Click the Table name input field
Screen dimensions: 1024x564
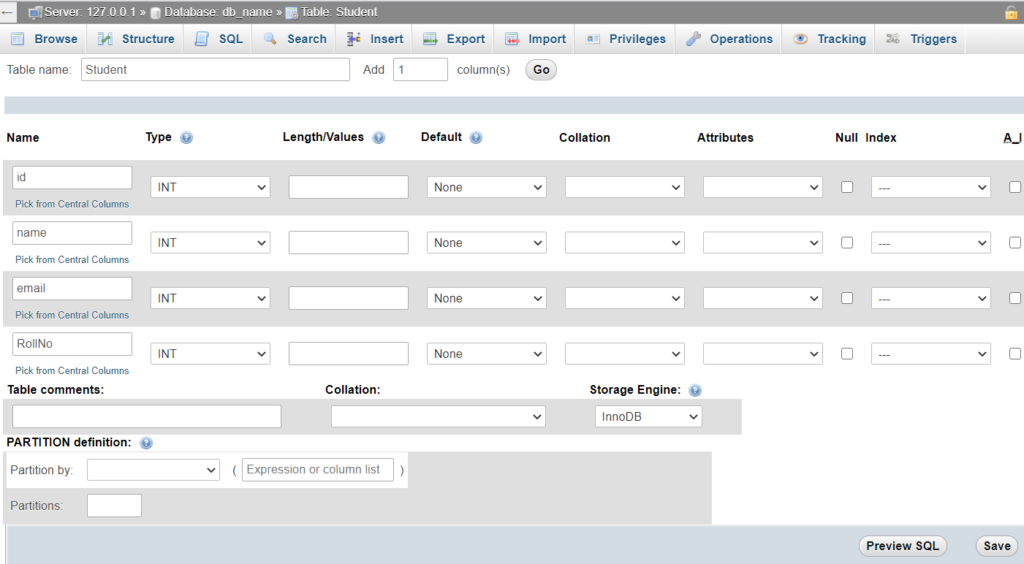point(216,70)
